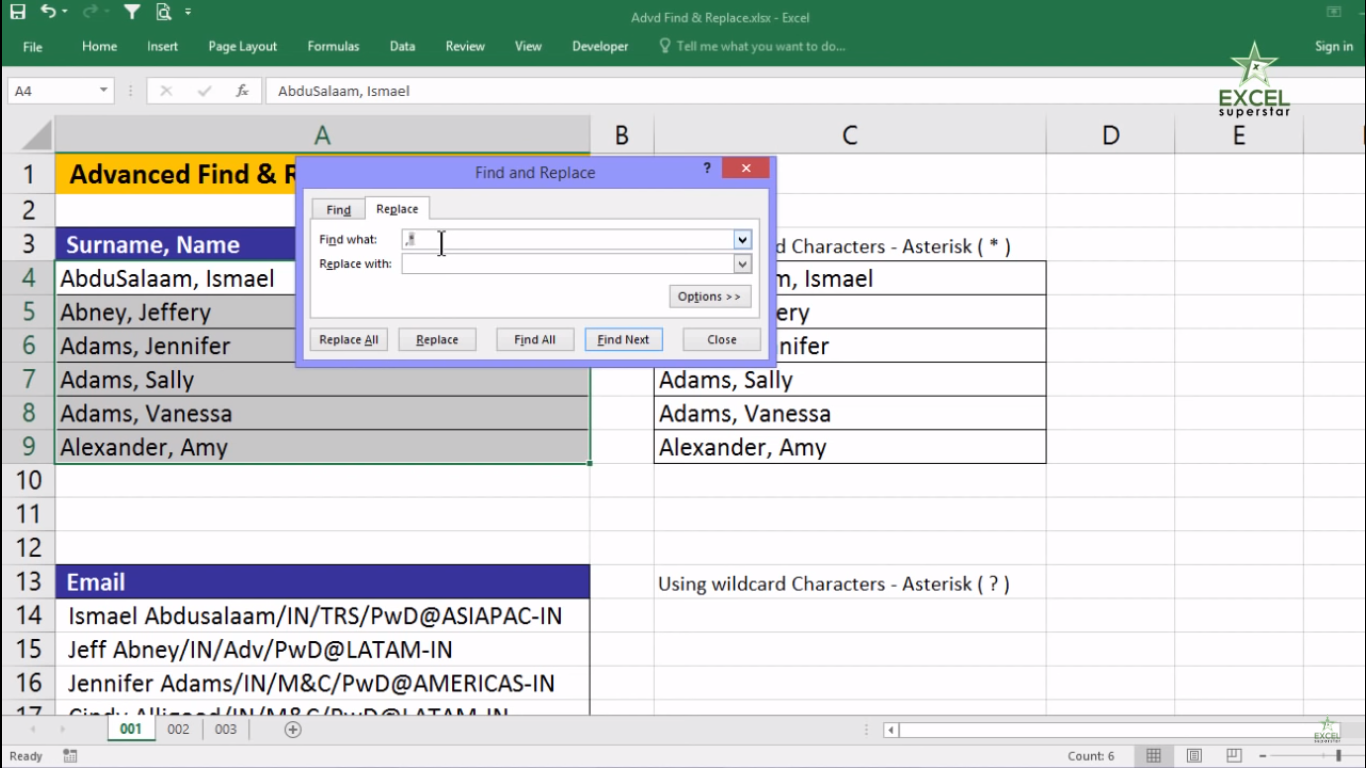Image resolution: width=1366 pixels, height=768 pixels.
Task: Switch to Page Break Preview icon in status bar
Action: coord(1234,756)
